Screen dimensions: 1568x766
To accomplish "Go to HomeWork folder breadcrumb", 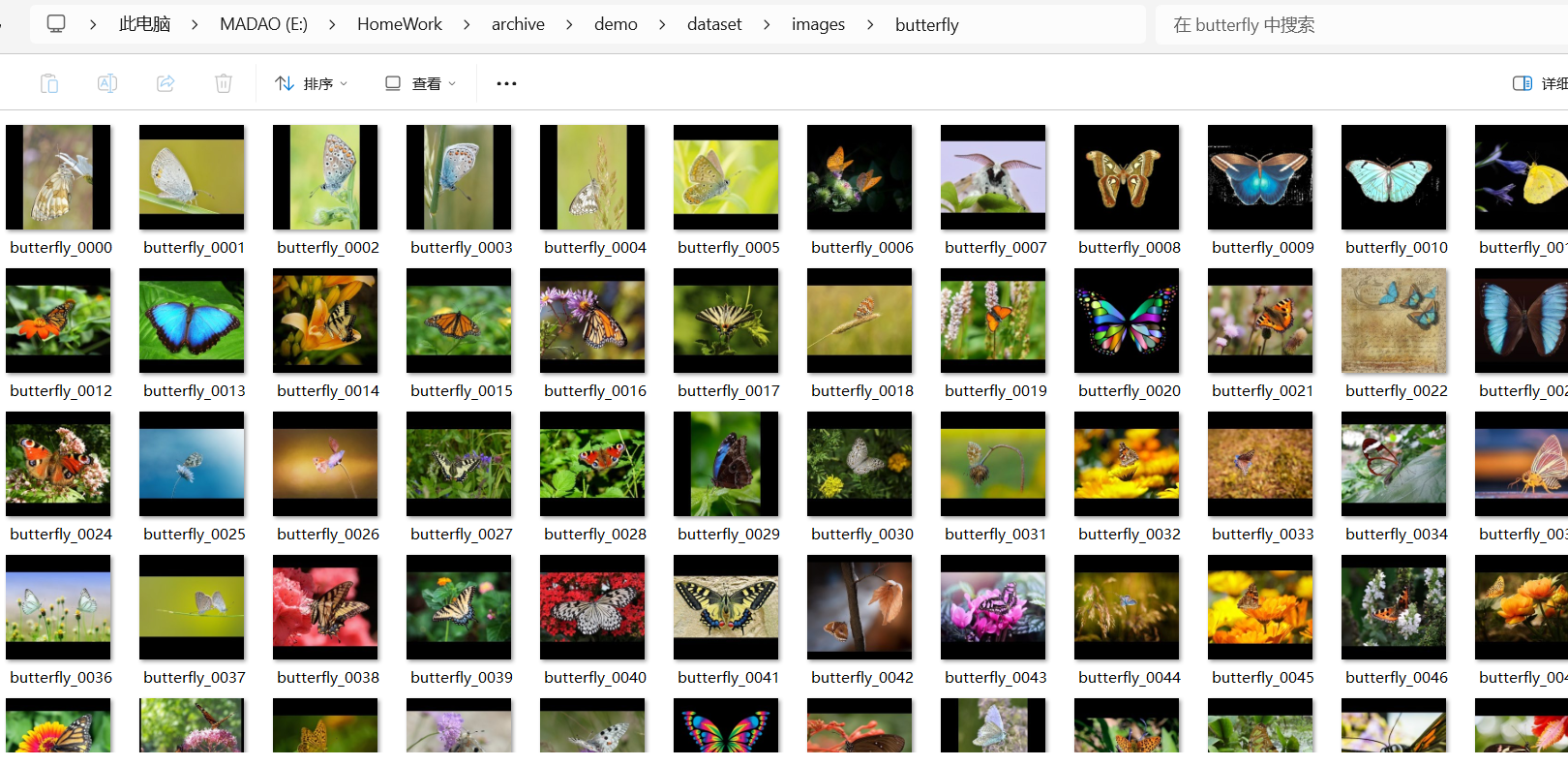I will (400, 24).
